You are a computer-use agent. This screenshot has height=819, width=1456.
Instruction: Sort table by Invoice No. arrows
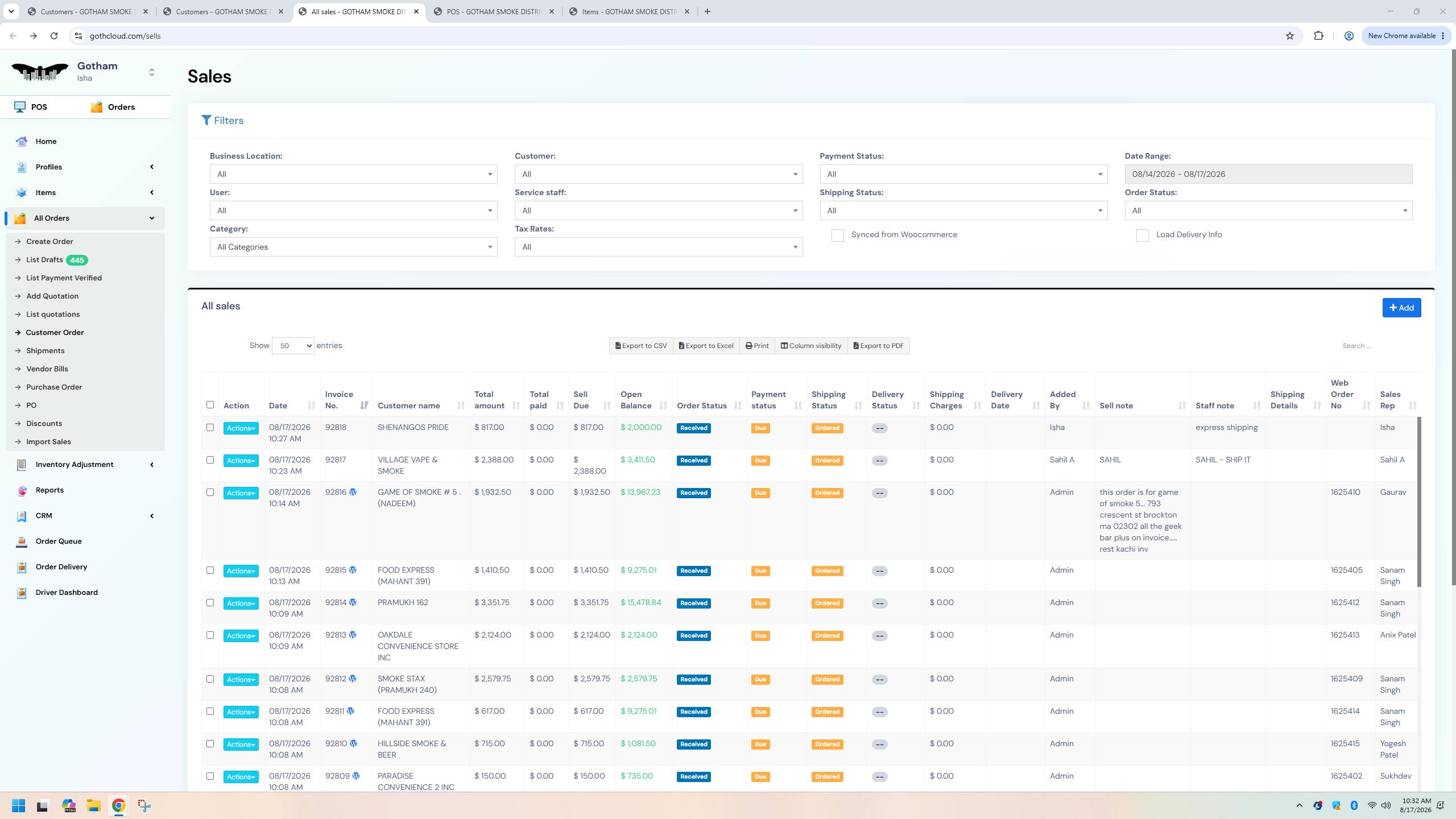[x=364, y=406]
